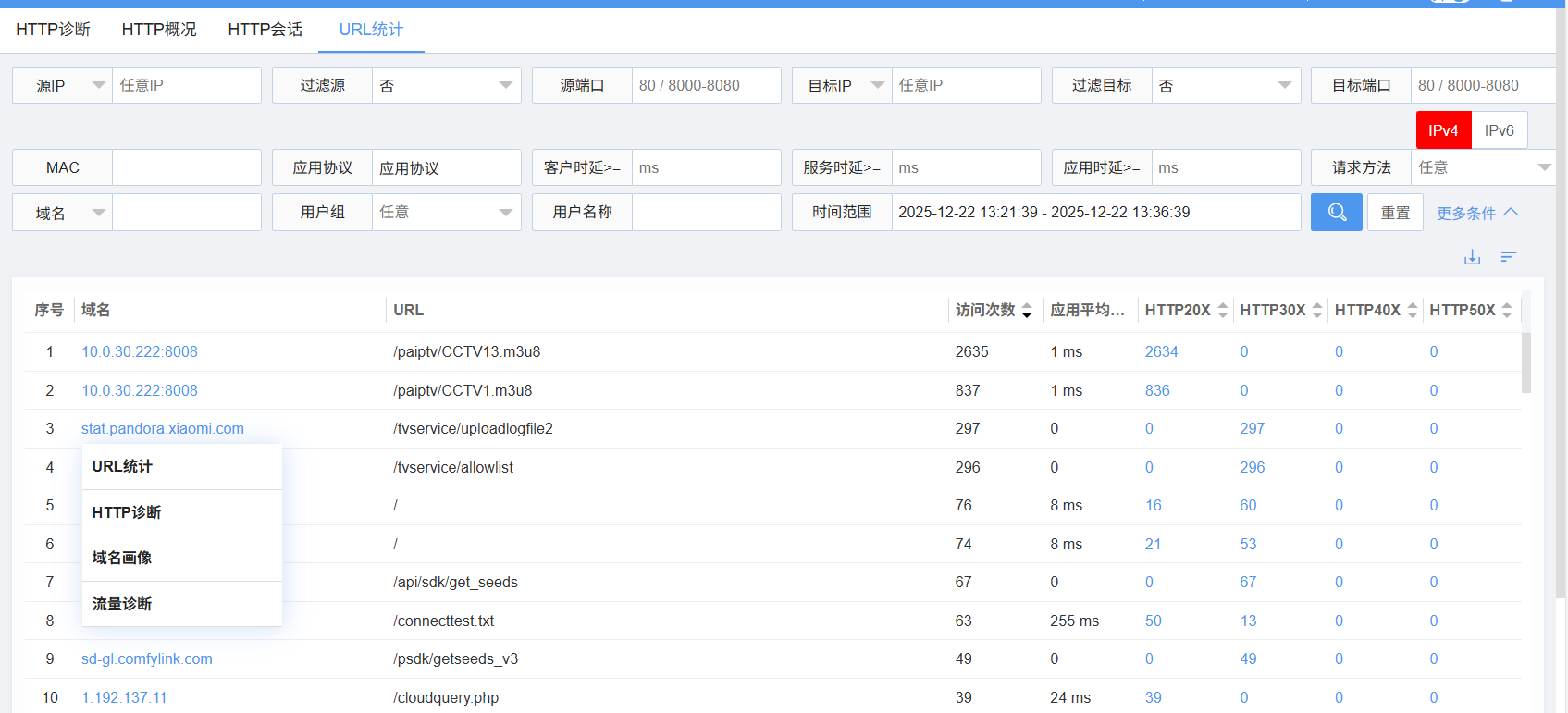This screenshot has width=1568, height=713.
Task: Expand the 请求方法 dropdown
Action: click(x=1484, y=167)
